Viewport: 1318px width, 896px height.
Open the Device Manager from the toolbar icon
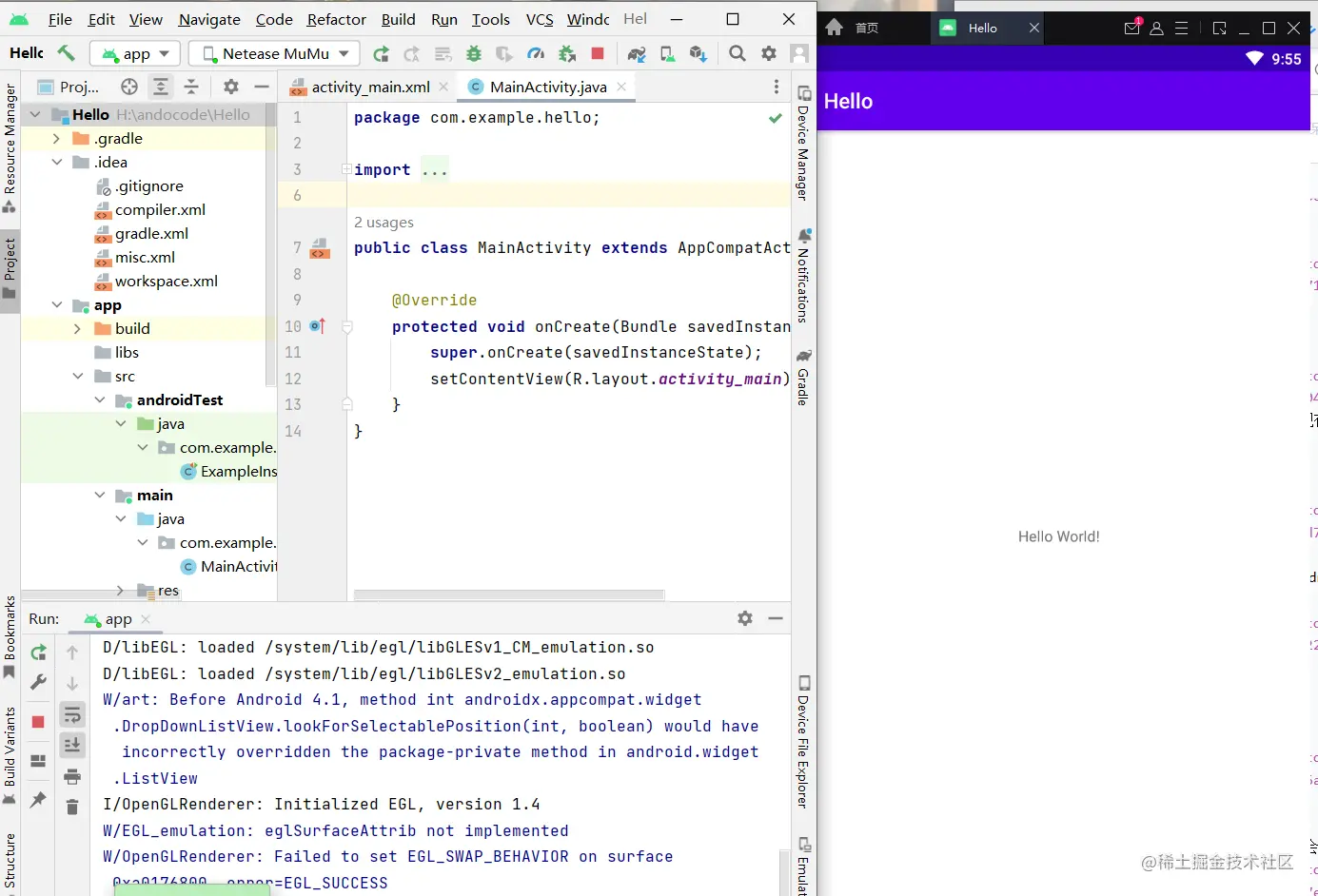click(668, 54)
